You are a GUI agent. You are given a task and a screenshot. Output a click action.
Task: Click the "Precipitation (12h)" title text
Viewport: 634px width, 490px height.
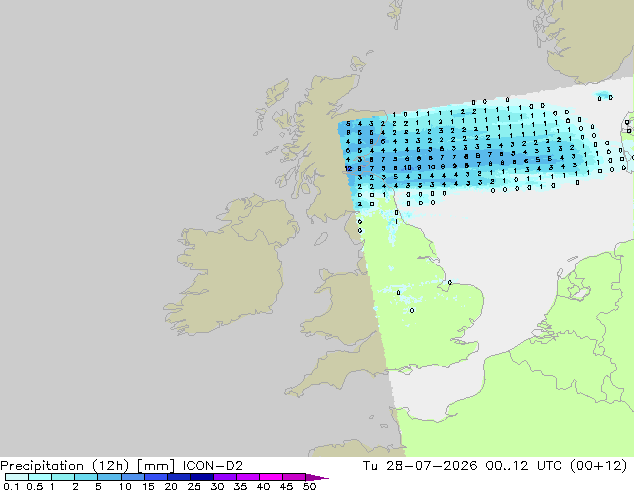point(65,466)
